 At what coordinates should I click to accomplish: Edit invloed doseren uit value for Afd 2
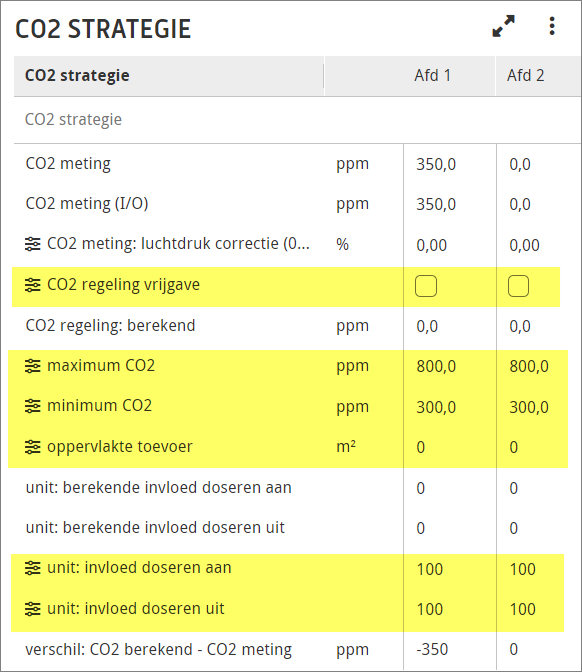point(522,609)
